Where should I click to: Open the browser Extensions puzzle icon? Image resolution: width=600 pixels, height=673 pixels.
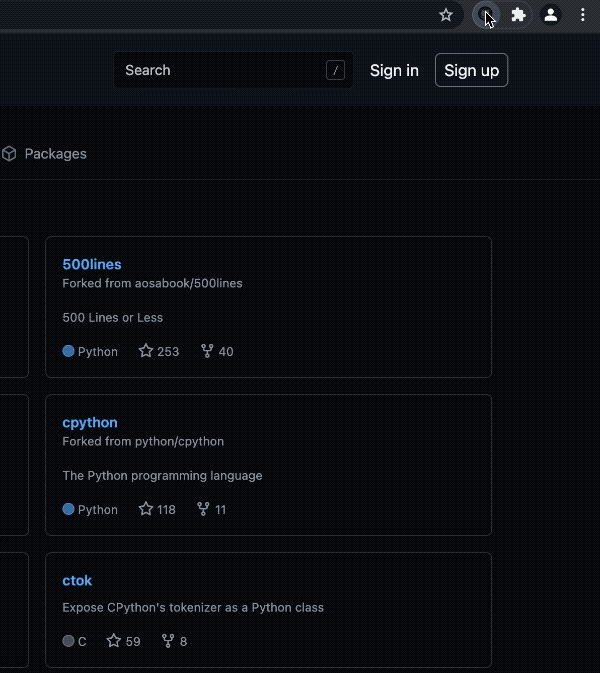coord(518,15)
